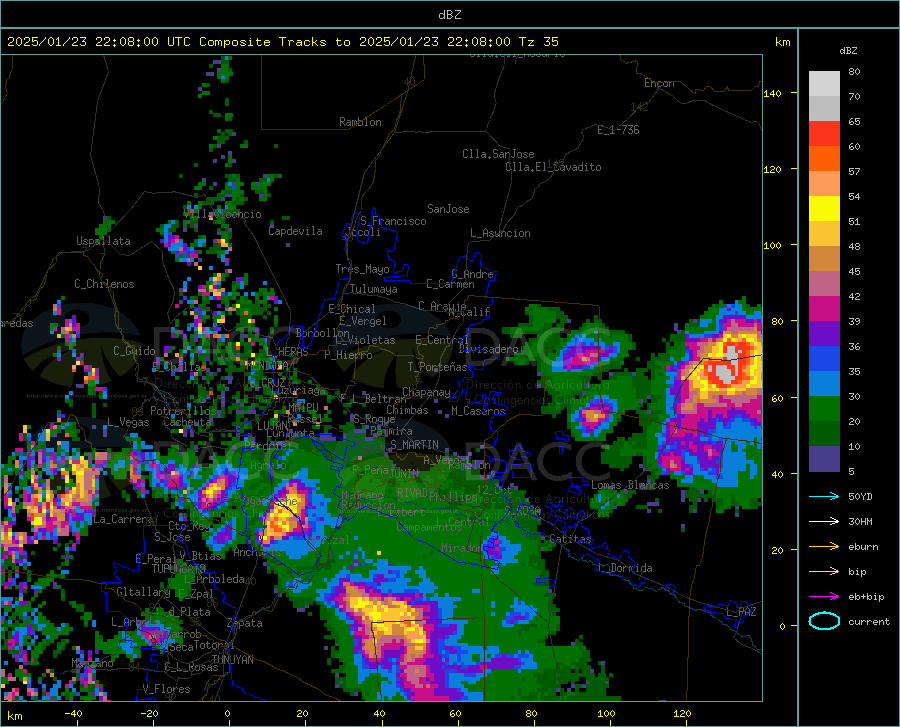Click the white 65+ dBZ storm core near the east edge
Viewport: 900px width, 727px height.
726,372
